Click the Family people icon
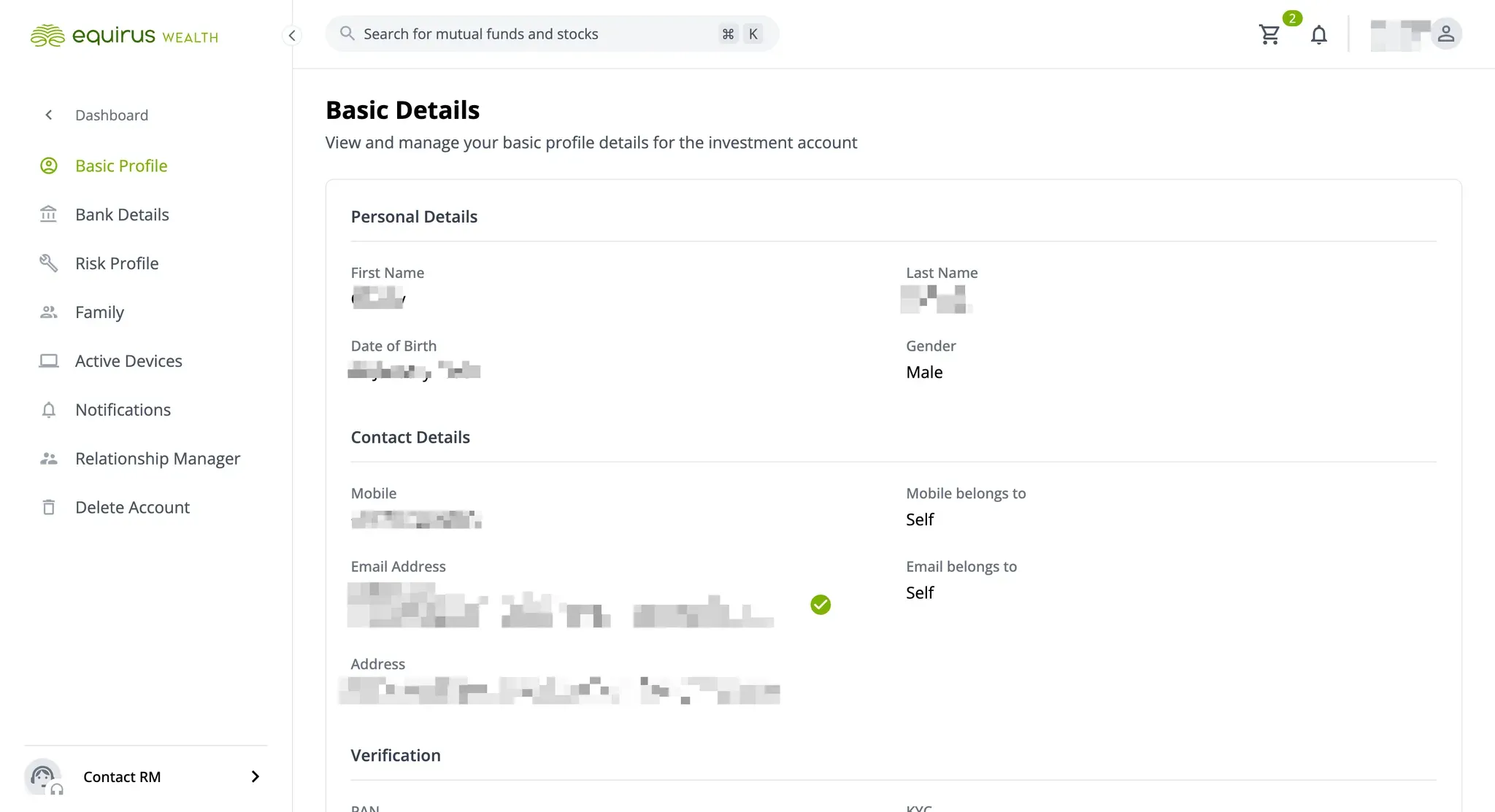Image resolution: width=1495 pixels, height=812 pixels. coord(49,312)
